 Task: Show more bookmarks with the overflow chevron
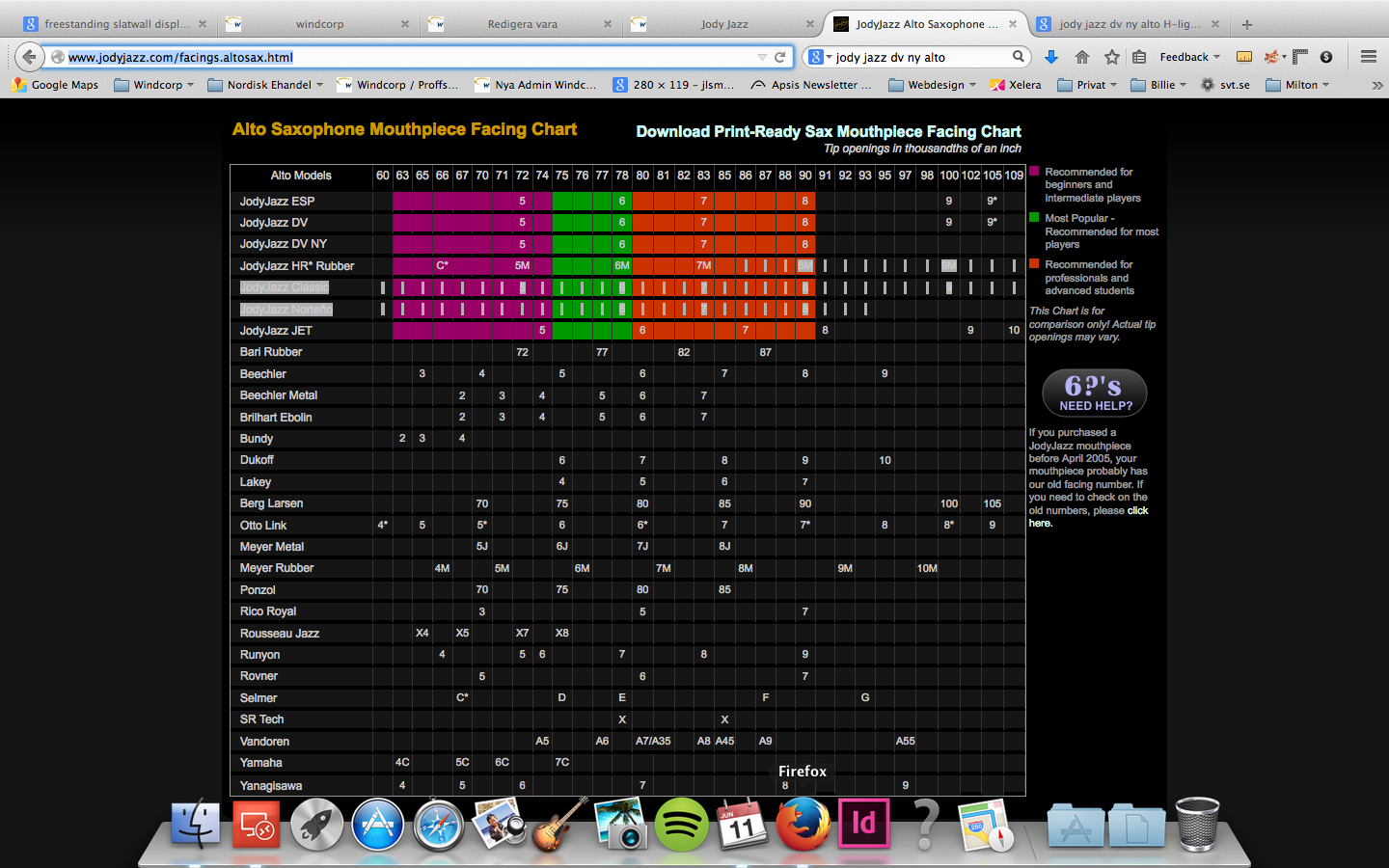pos(1376,85)
